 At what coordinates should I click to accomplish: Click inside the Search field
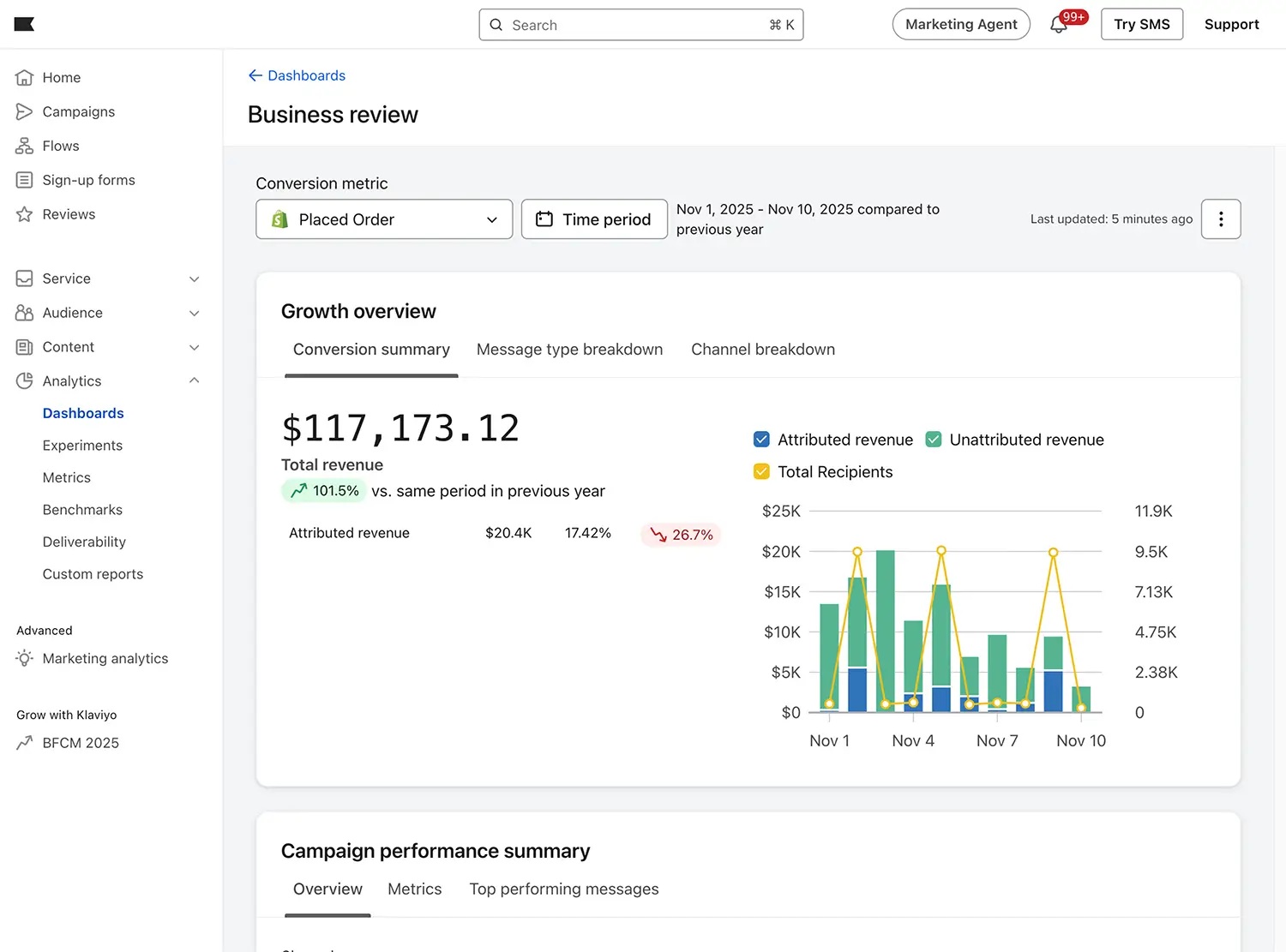click(640, 24)
